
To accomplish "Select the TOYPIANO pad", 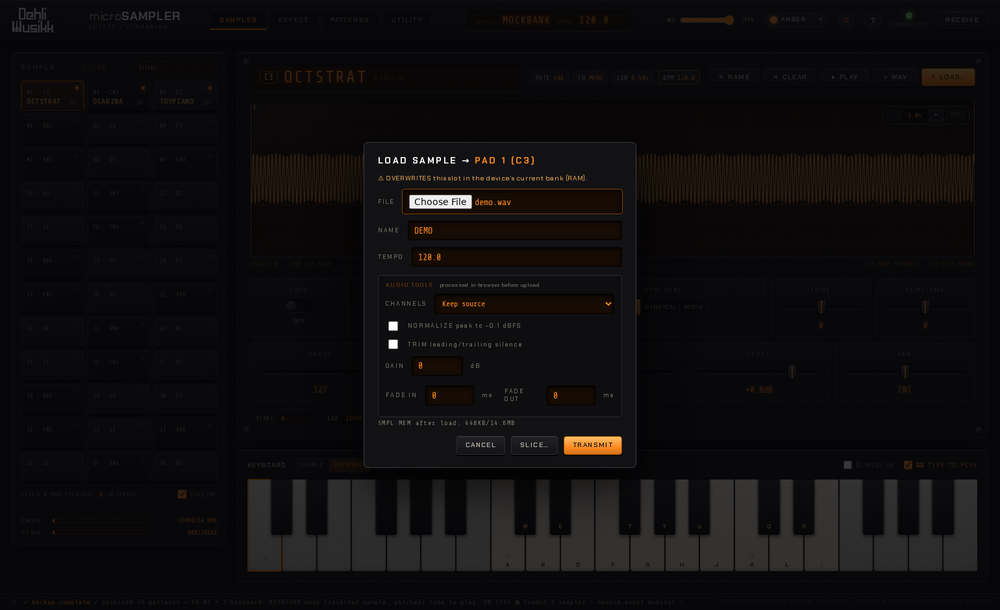I will (x=184, y=96).
